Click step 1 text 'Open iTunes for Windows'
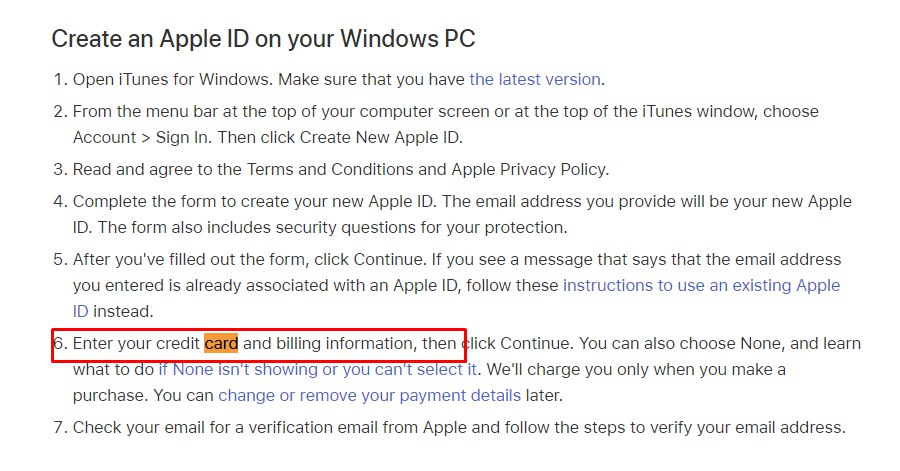The height and width of the screenshot is (471, 900). [172, 79]
